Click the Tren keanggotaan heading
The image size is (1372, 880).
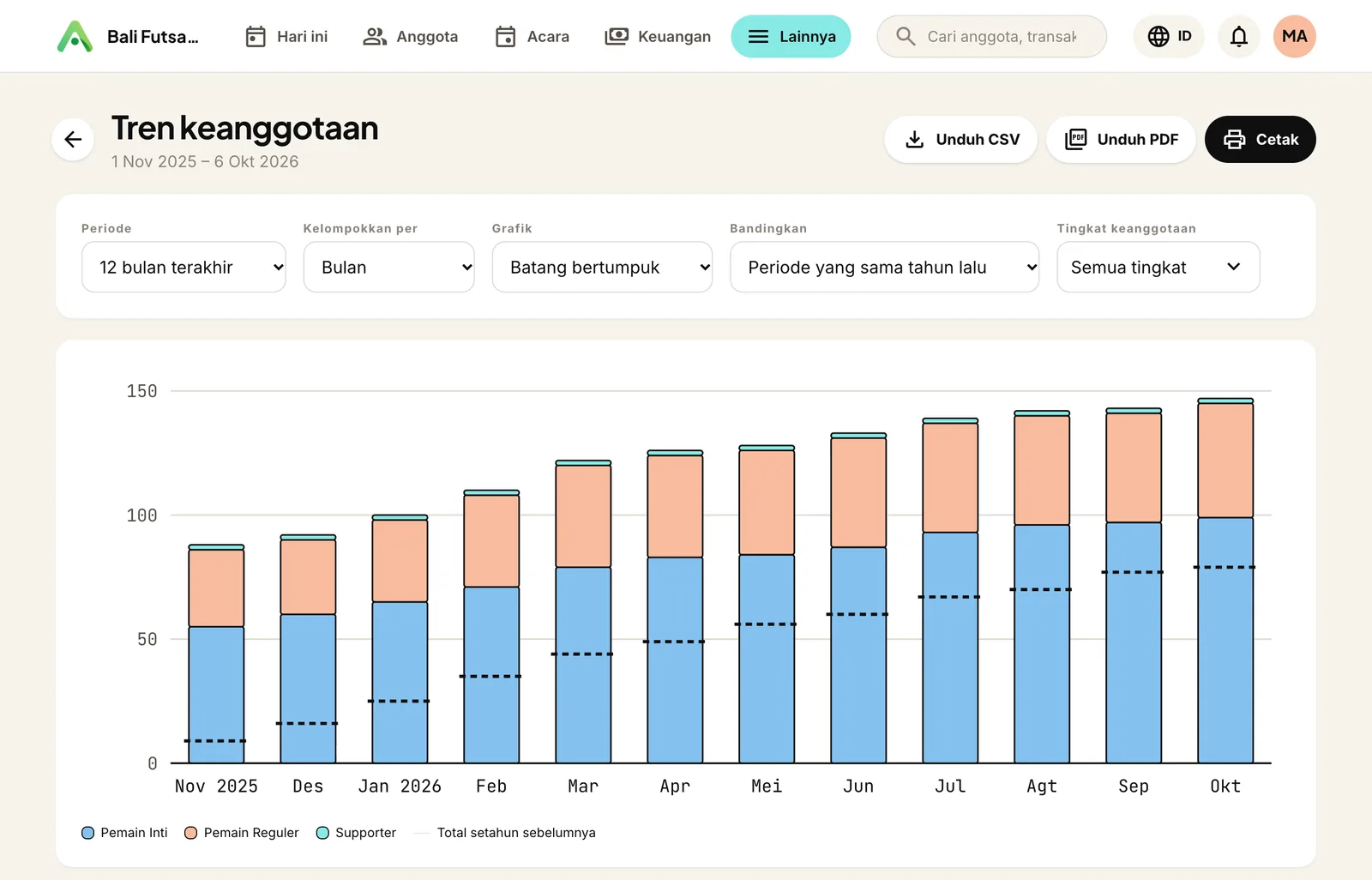click(245, 128)
